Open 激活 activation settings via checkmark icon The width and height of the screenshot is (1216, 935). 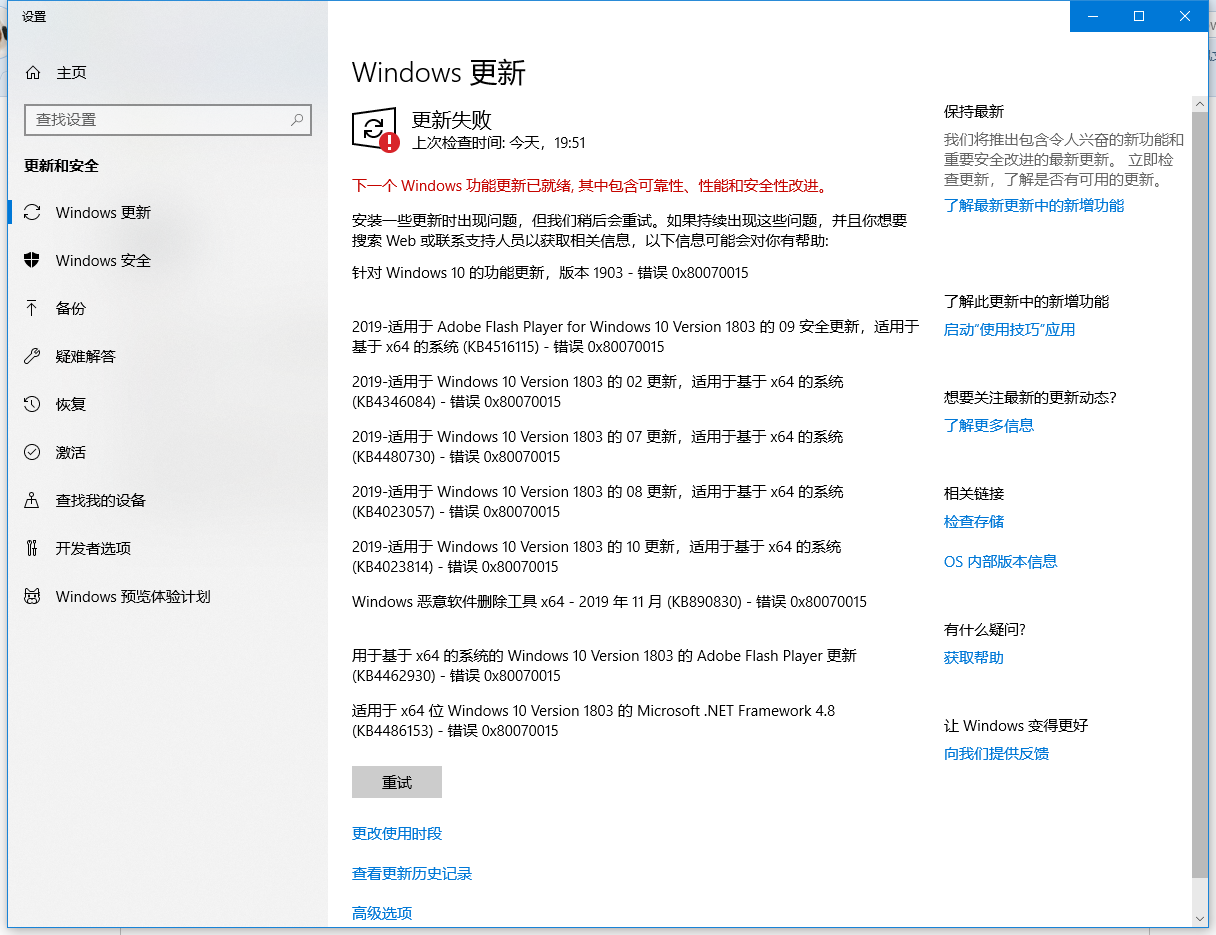tap(34, 452)
